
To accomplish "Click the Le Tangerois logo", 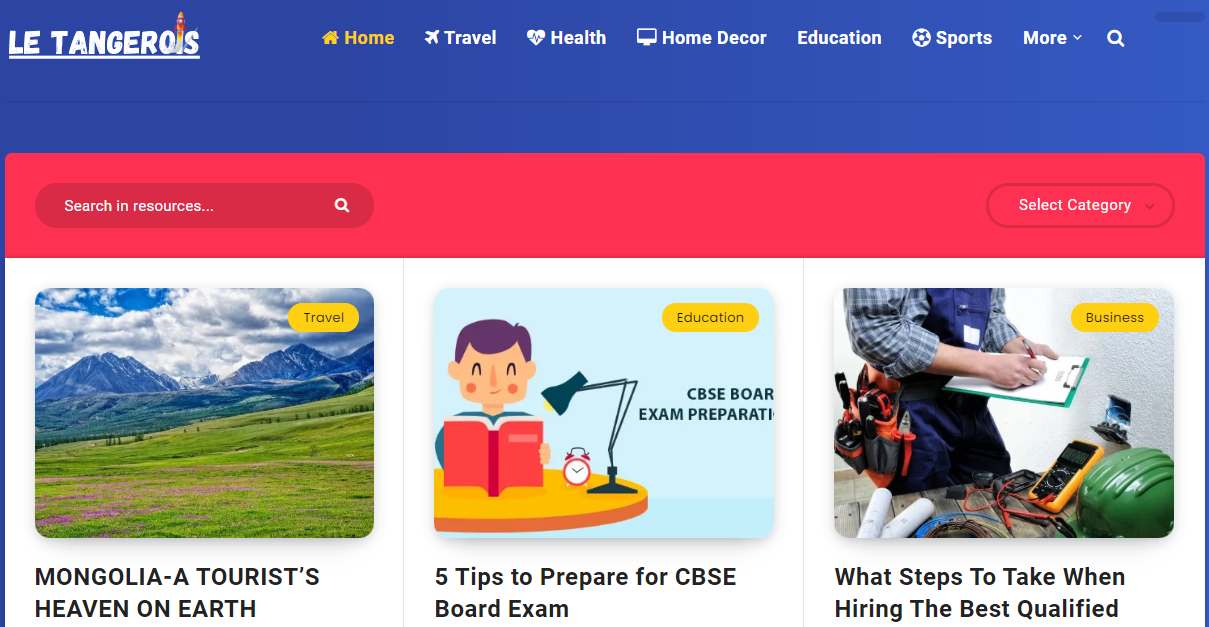I will 104,37.
